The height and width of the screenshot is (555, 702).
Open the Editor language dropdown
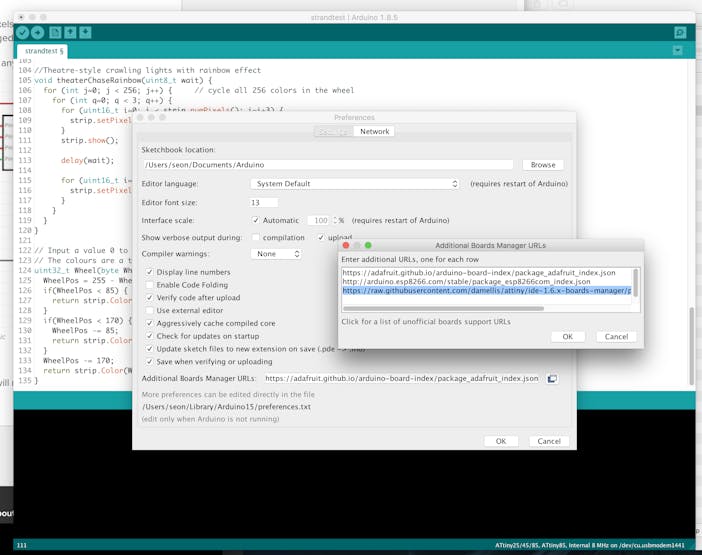click(x=355, y=184)
